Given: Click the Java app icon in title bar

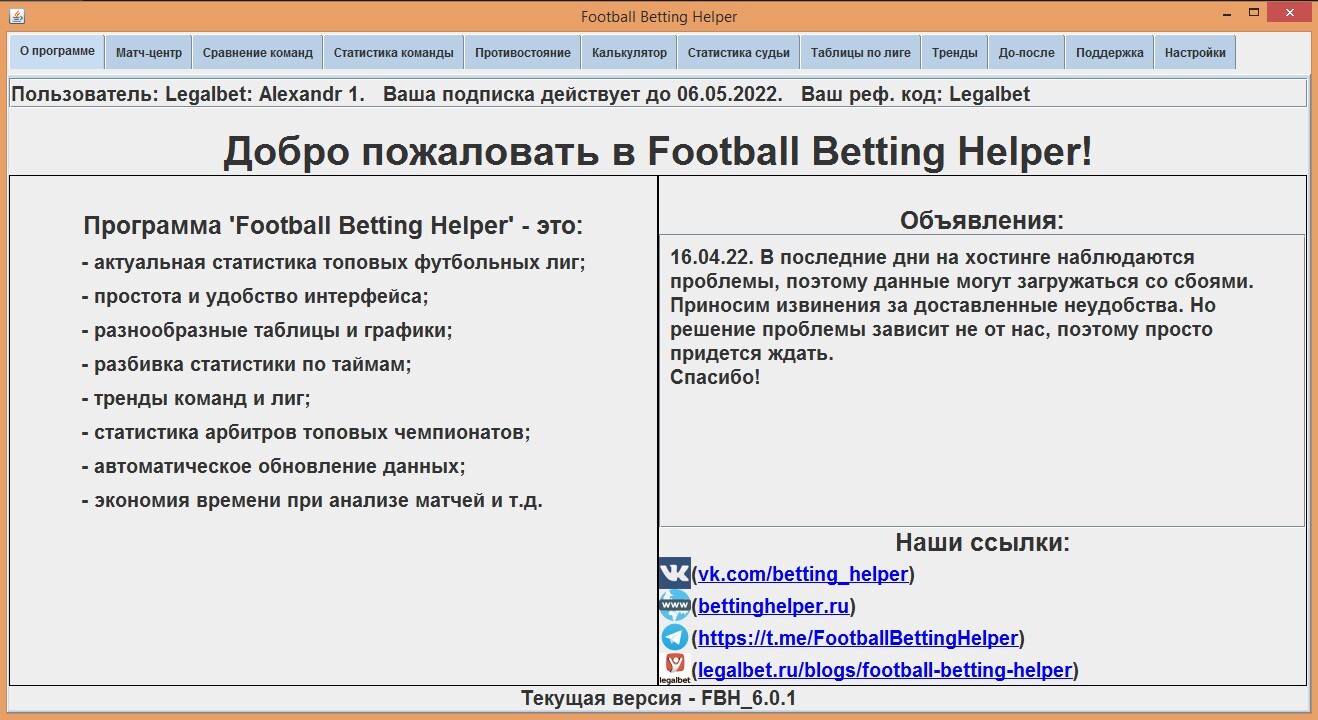Looking at the screenshot, I should 16,16.
